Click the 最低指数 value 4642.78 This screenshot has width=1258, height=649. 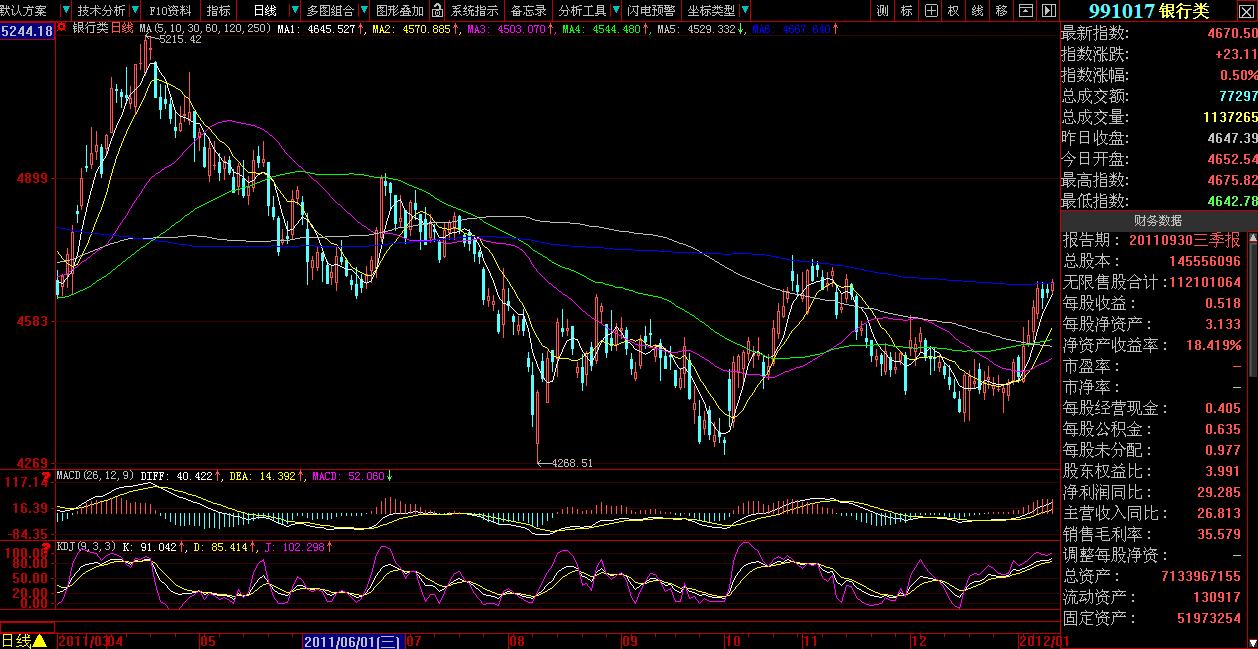pos(1232,201)
